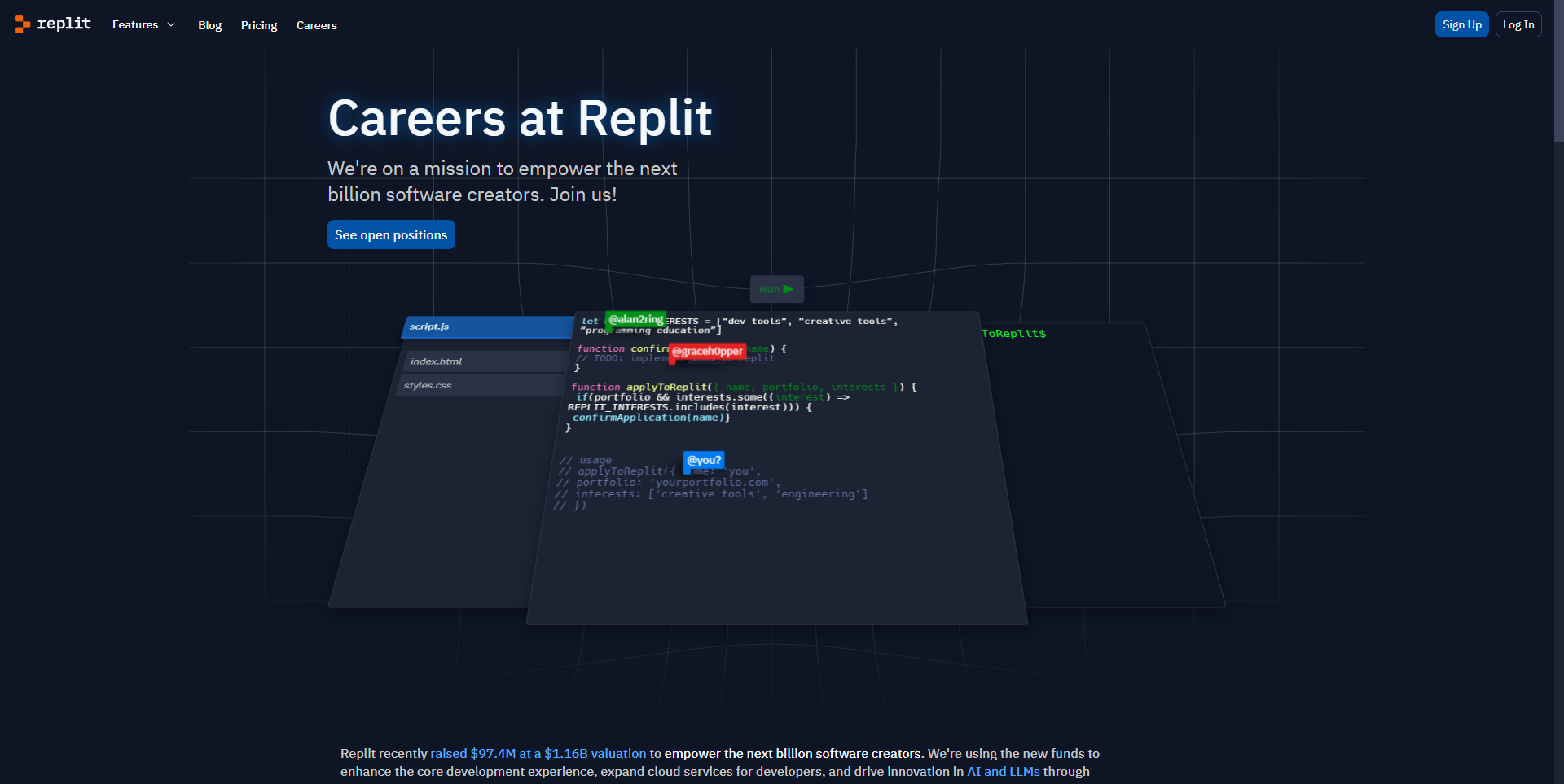The height and width of the screenshot is (784, 1564).
Task: Click the page vertical scrollbar thumb
Action: click(x=1558, y=72)
